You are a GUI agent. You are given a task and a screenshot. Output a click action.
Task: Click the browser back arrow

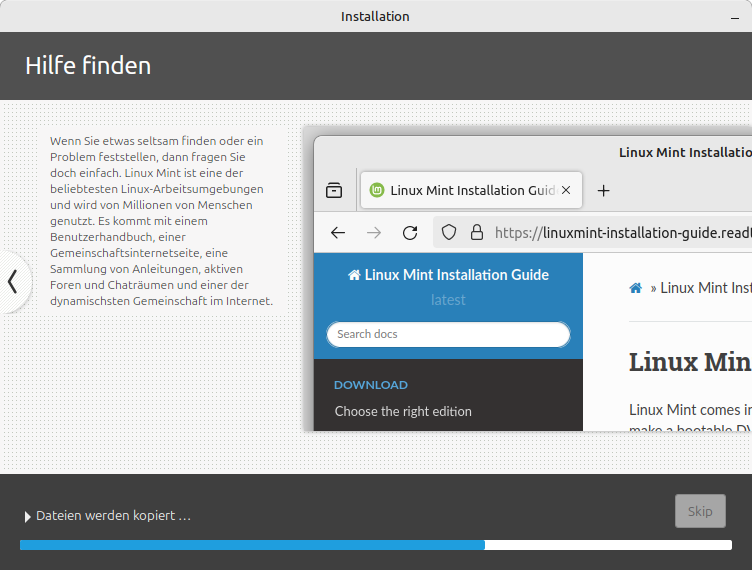[x=338, y=233]
